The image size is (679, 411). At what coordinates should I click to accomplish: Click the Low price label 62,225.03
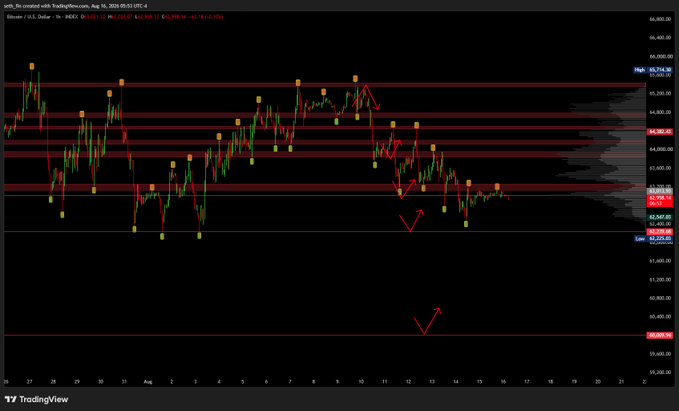[653, 239]
